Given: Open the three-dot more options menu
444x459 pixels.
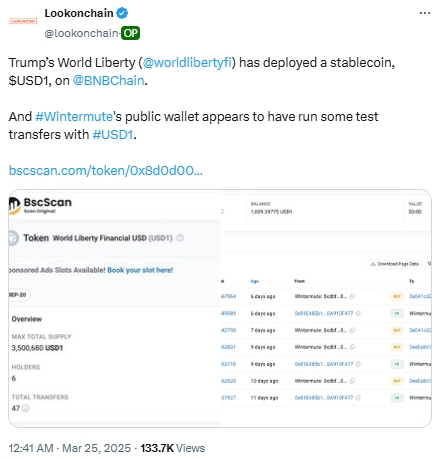Looking at the screenshot, I should click(425, 13).
